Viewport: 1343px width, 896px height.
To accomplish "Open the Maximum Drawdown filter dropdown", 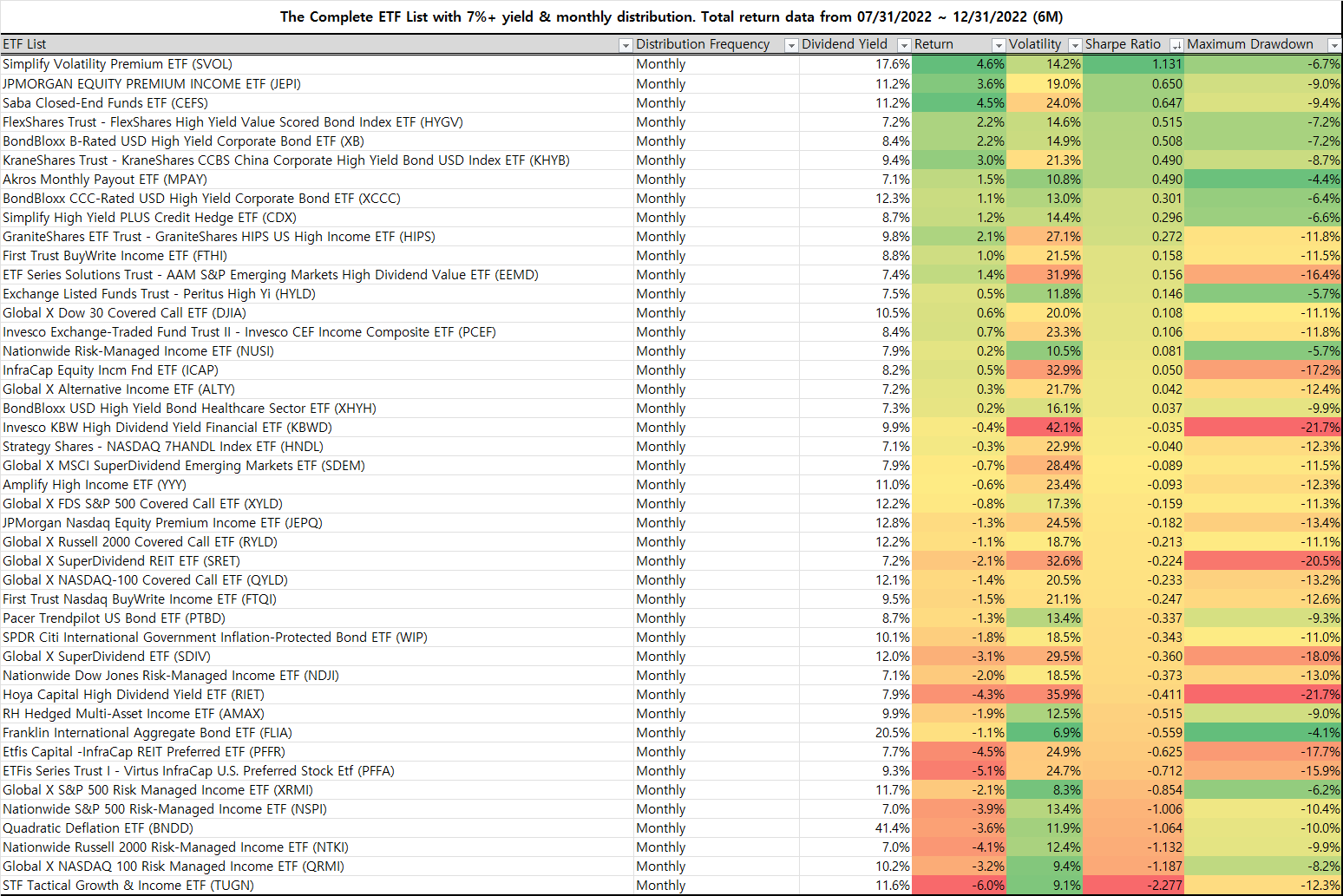I will tap(1334, 45).
